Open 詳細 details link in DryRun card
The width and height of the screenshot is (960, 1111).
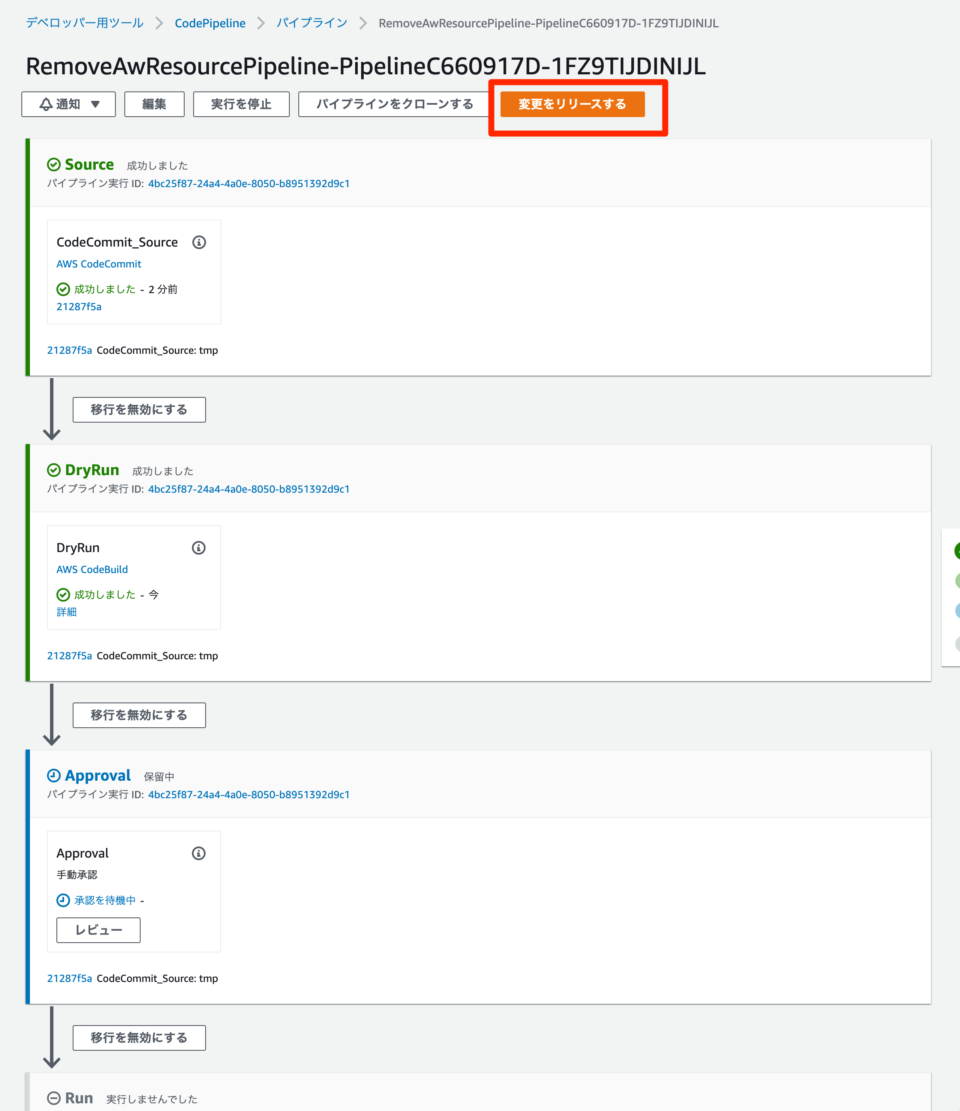[x=67, y=611]
